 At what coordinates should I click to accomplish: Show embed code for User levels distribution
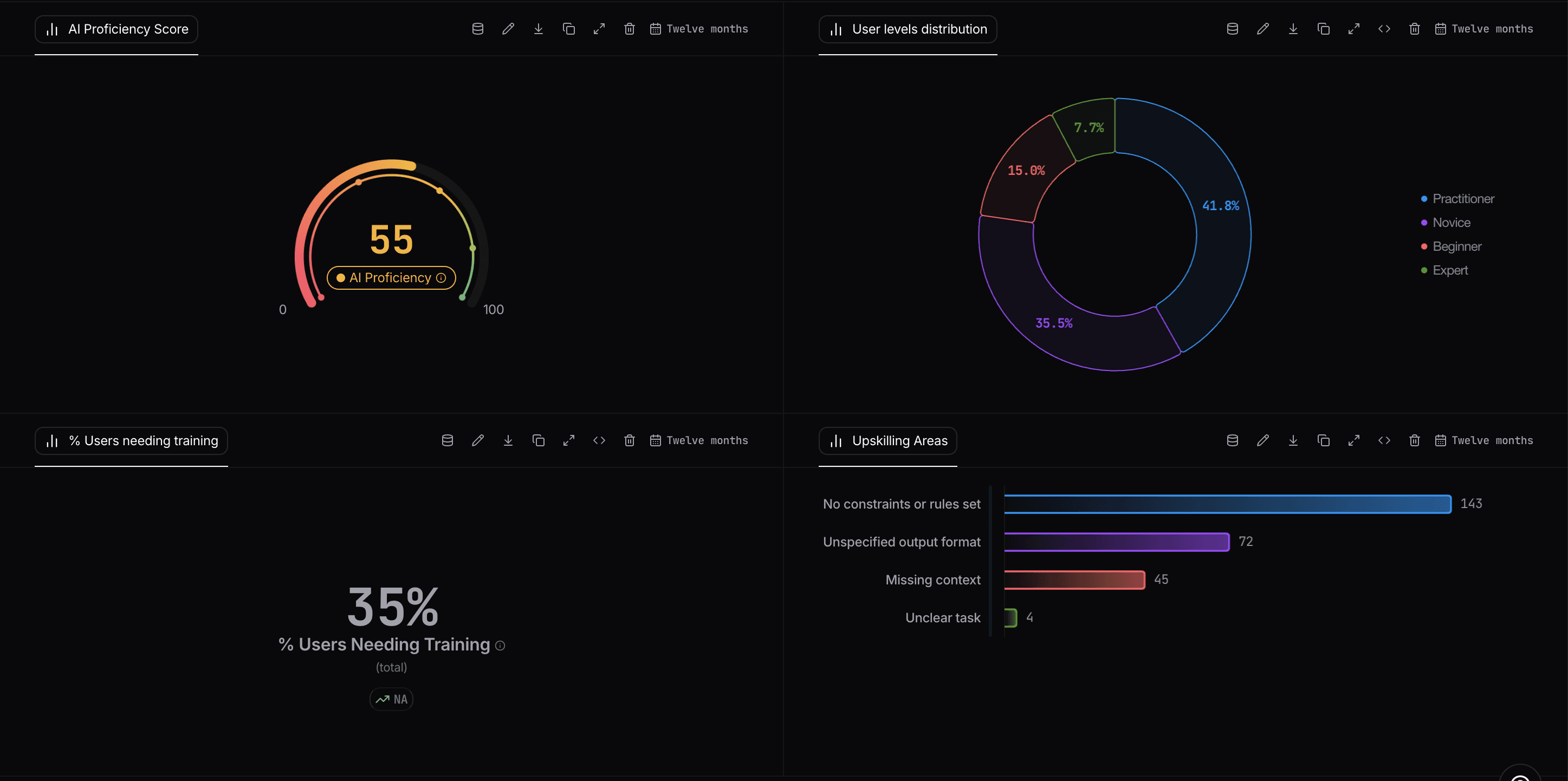point(1384,29)
